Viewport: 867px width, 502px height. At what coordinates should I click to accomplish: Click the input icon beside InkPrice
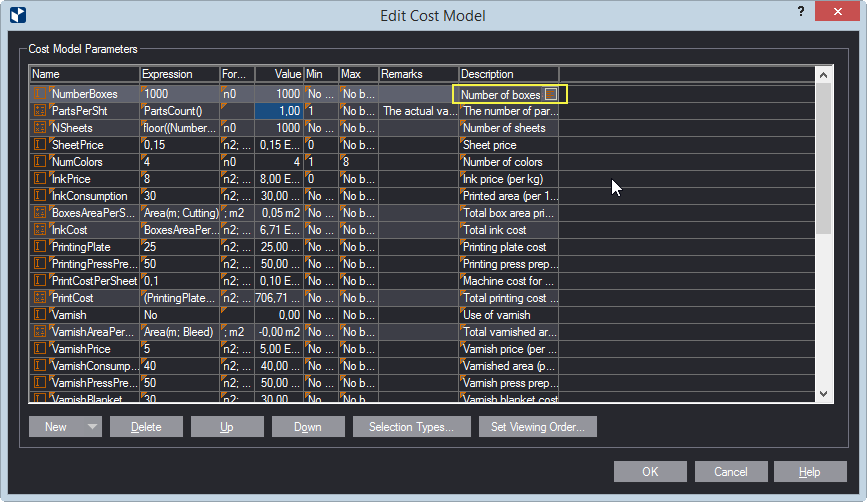[x=40, y=179]
